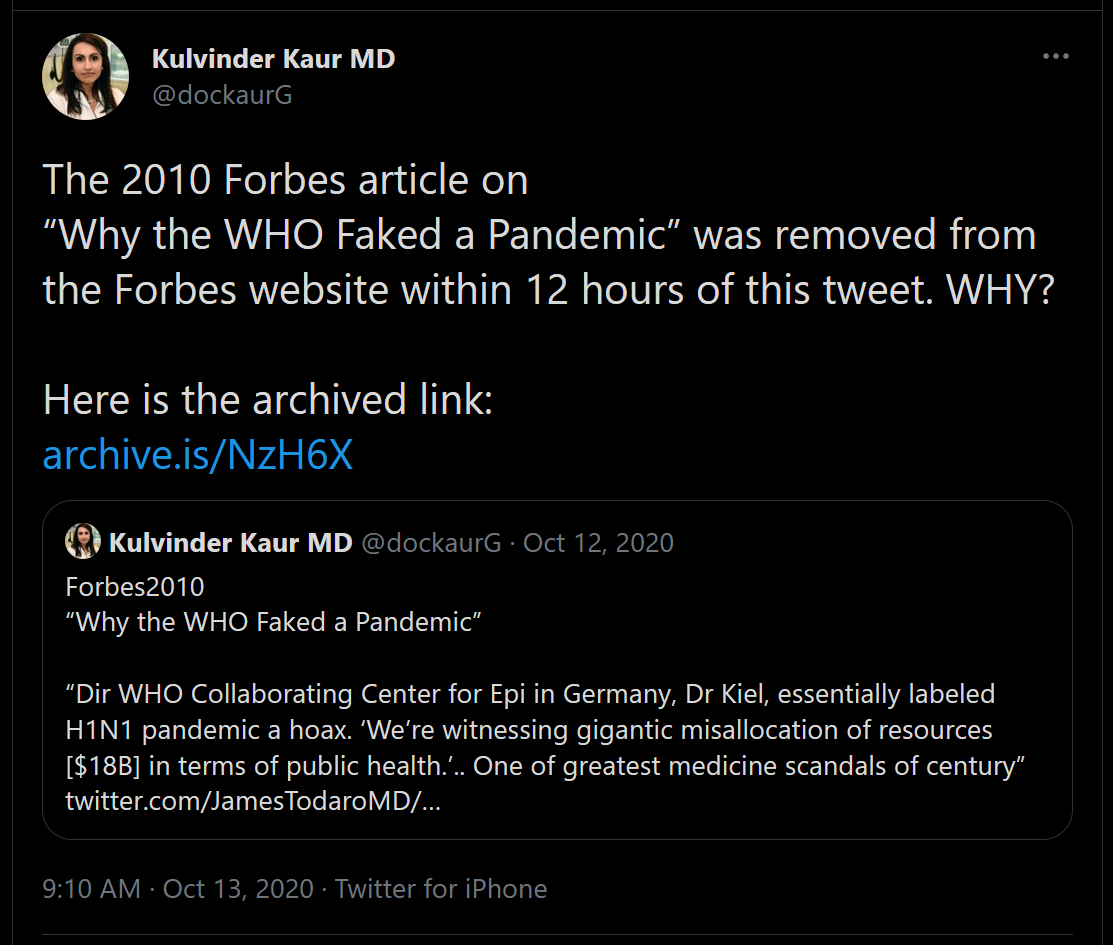The width and height of the screenshot is (1113, 945).
Task: Open the archive.is/NzH6X link
Action: tap(198, 454)
